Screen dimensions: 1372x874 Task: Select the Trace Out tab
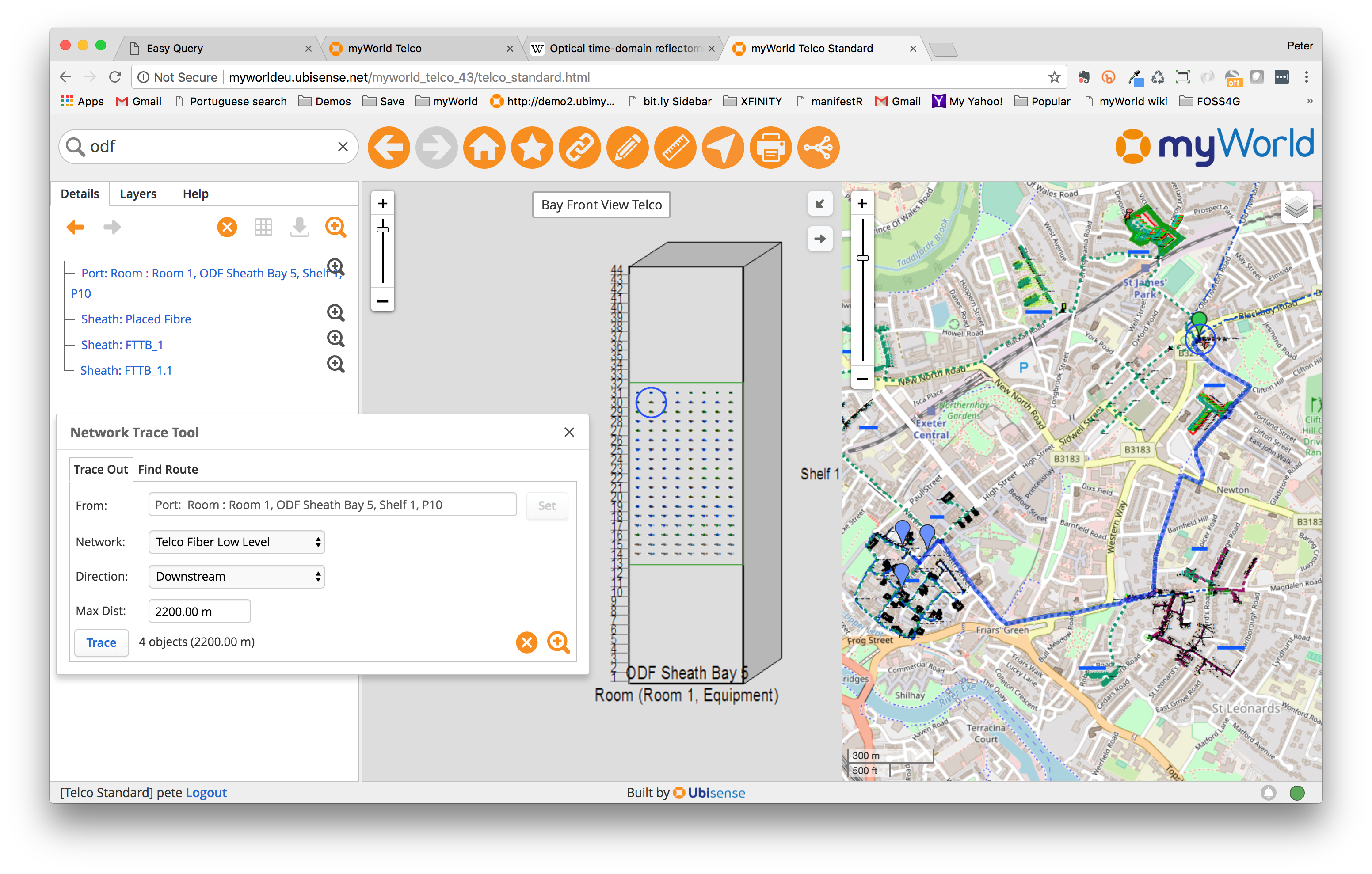click(x=101, y=469)
